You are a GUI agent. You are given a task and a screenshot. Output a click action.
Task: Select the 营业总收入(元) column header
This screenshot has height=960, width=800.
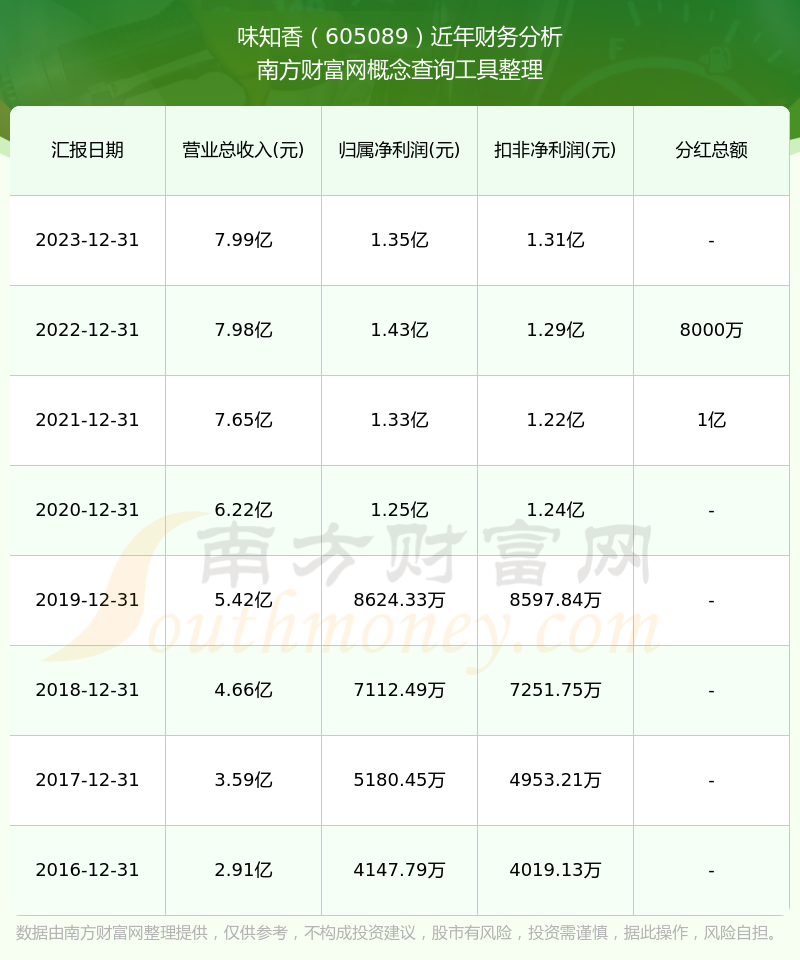[x=244, y=150]
